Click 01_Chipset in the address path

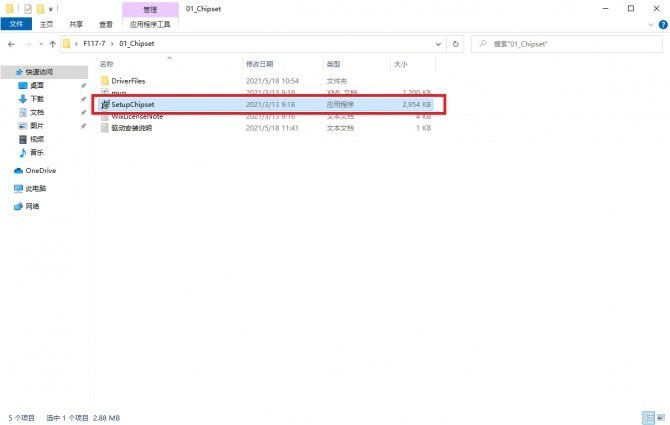click(137, 44)
